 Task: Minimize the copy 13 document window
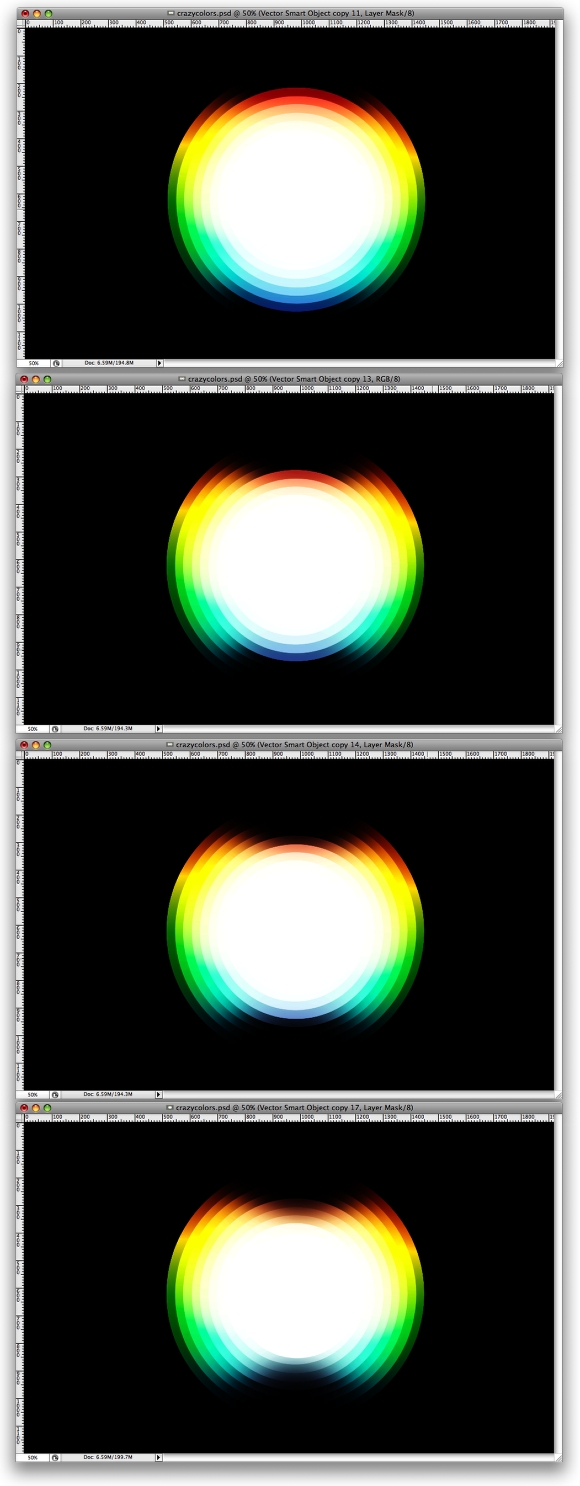click(x=36, y=379)
